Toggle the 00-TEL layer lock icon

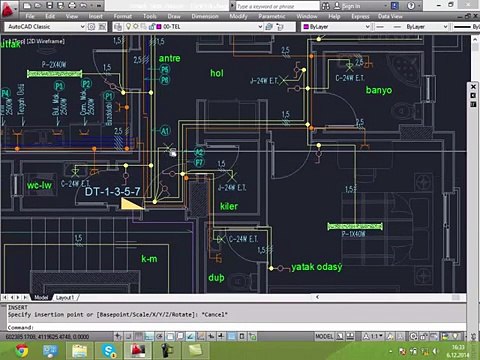(x=151, y=27)
